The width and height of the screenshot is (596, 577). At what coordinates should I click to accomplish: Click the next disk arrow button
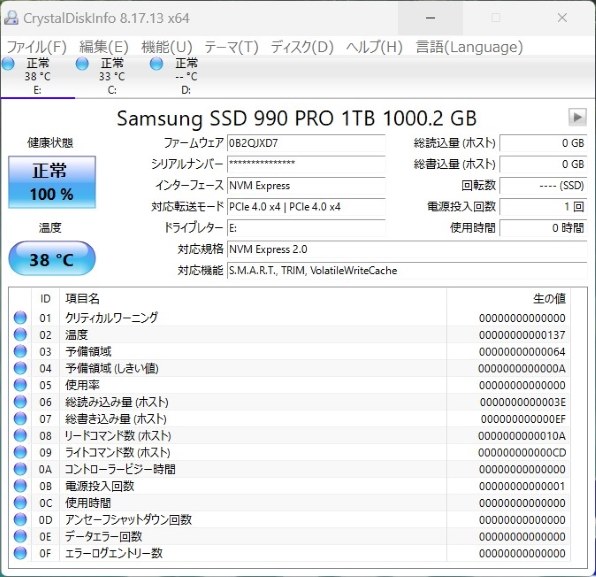point(577,117)
